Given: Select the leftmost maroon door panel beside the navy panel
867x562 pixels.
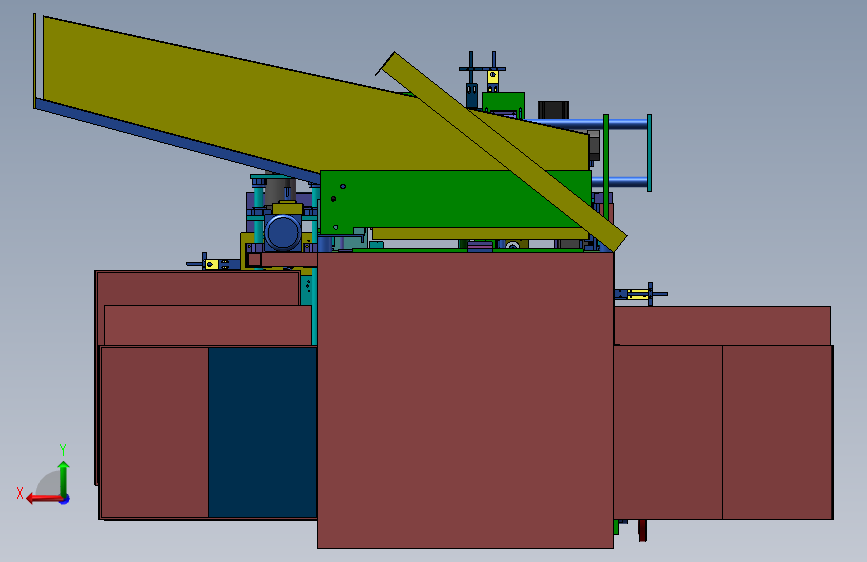Looking at the screenshot, I should [154, 432].
